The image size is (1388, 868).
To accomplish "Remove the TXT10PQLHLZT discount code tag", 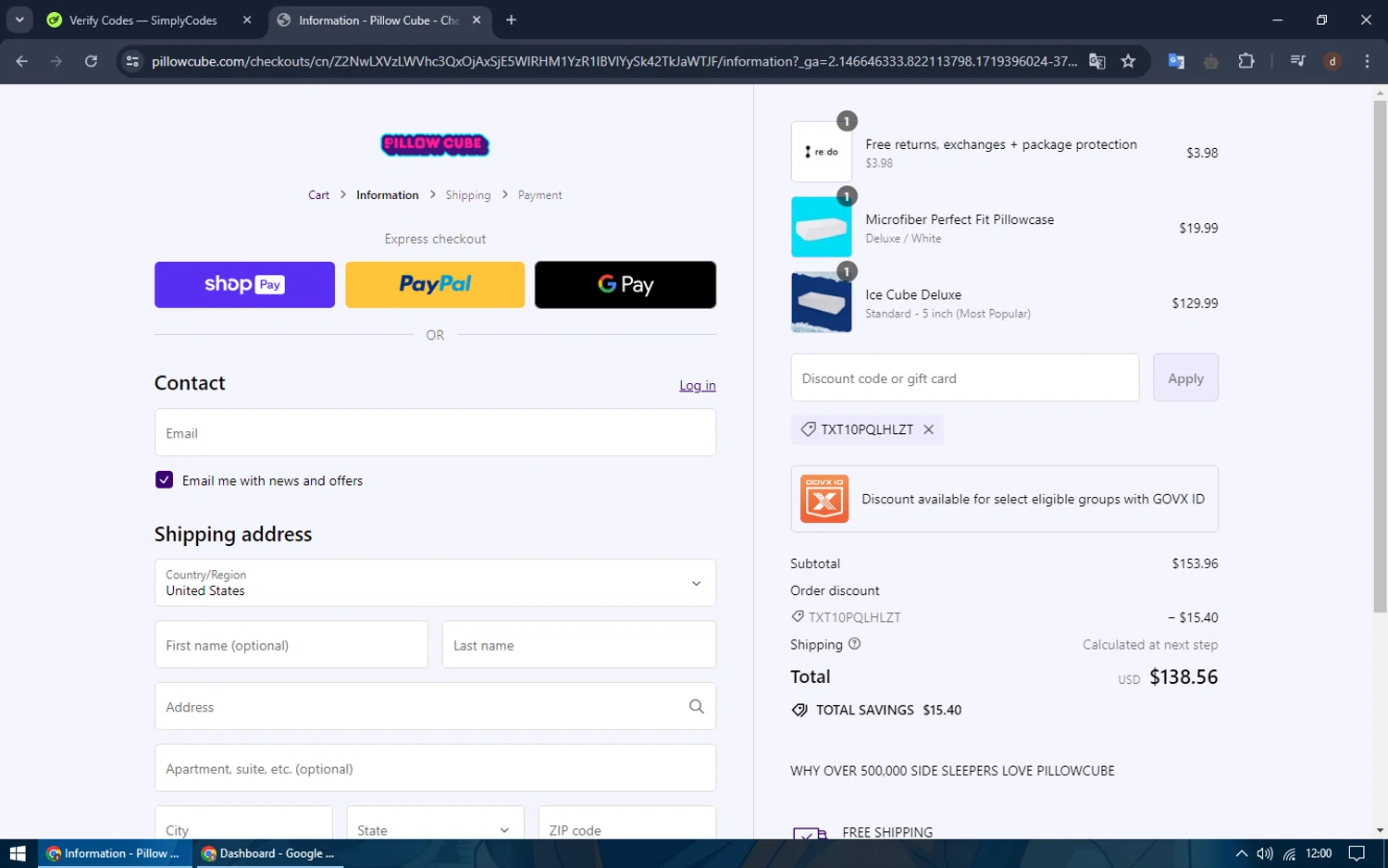I will pos(928,429).
